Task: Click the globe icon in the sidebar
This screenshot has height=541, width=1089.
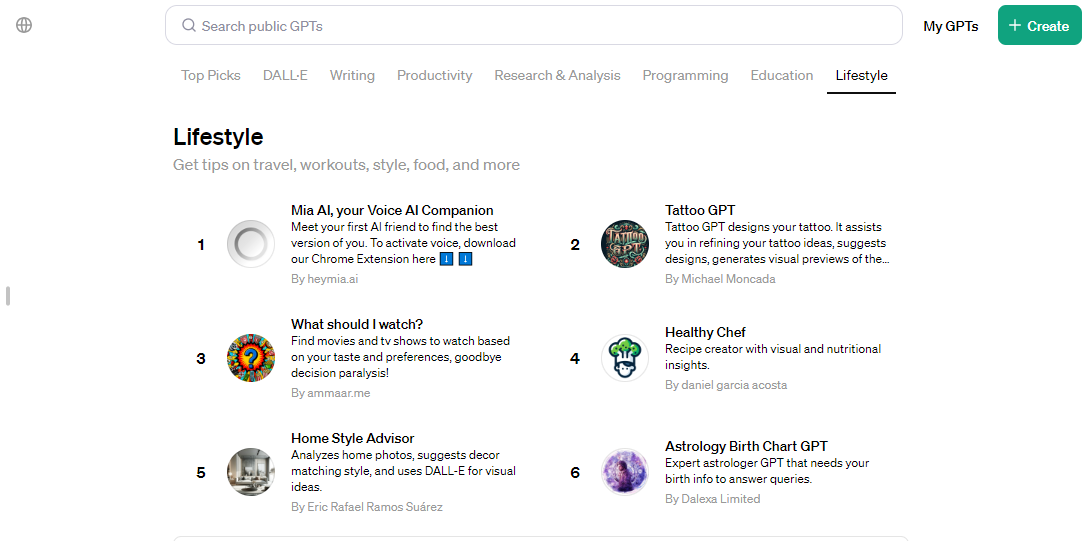Action: tap(24, 25)
